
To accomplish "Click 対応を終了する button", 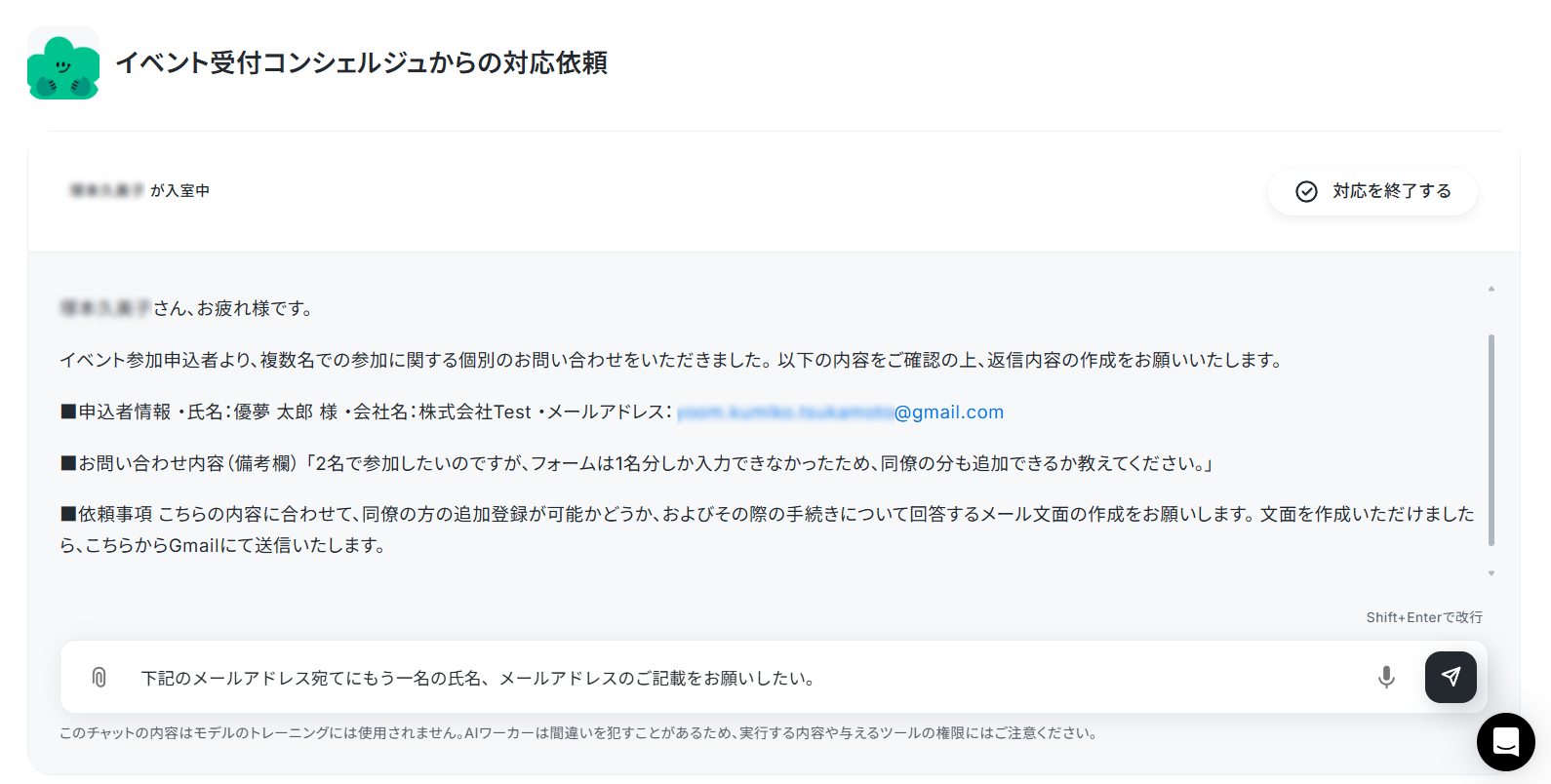I will pyautogui.click(x=1372, y=191).
